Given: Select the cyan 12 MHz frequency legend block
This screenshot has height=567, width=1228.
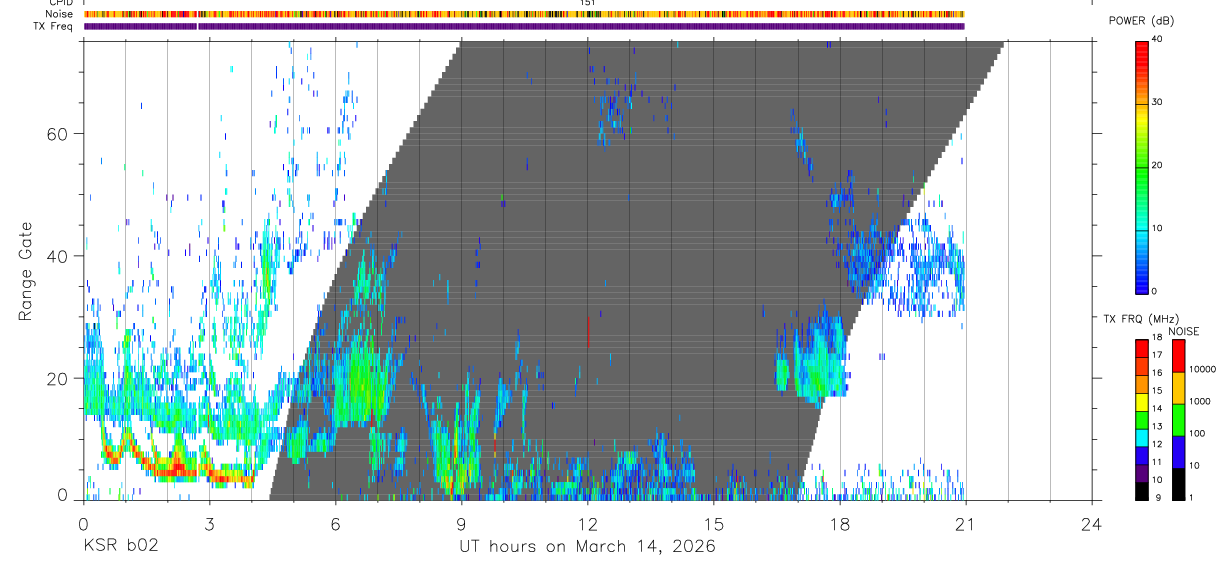Looking at the screenshot, I should 1142,438.
